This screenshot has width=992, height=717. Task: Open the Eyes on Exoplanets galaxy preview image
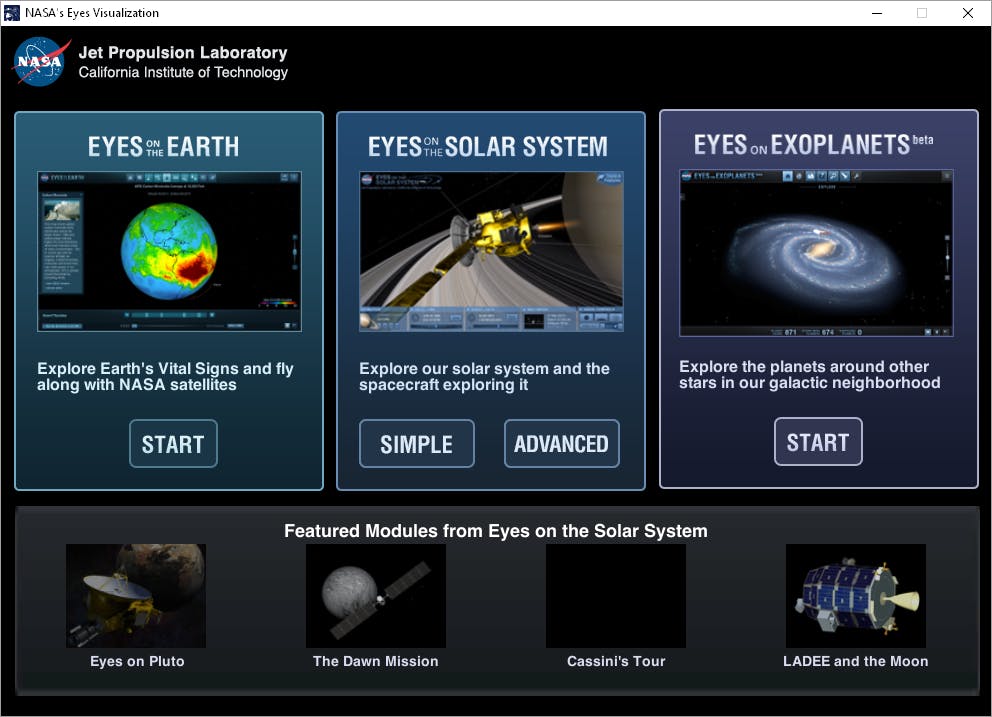[816, 253]
